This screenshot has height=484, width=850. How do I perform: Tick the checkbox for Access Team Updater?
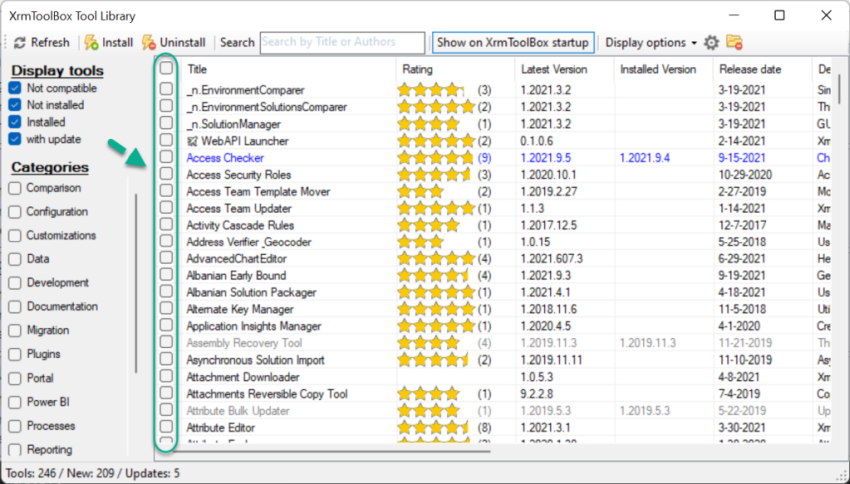tap(166, 208)
